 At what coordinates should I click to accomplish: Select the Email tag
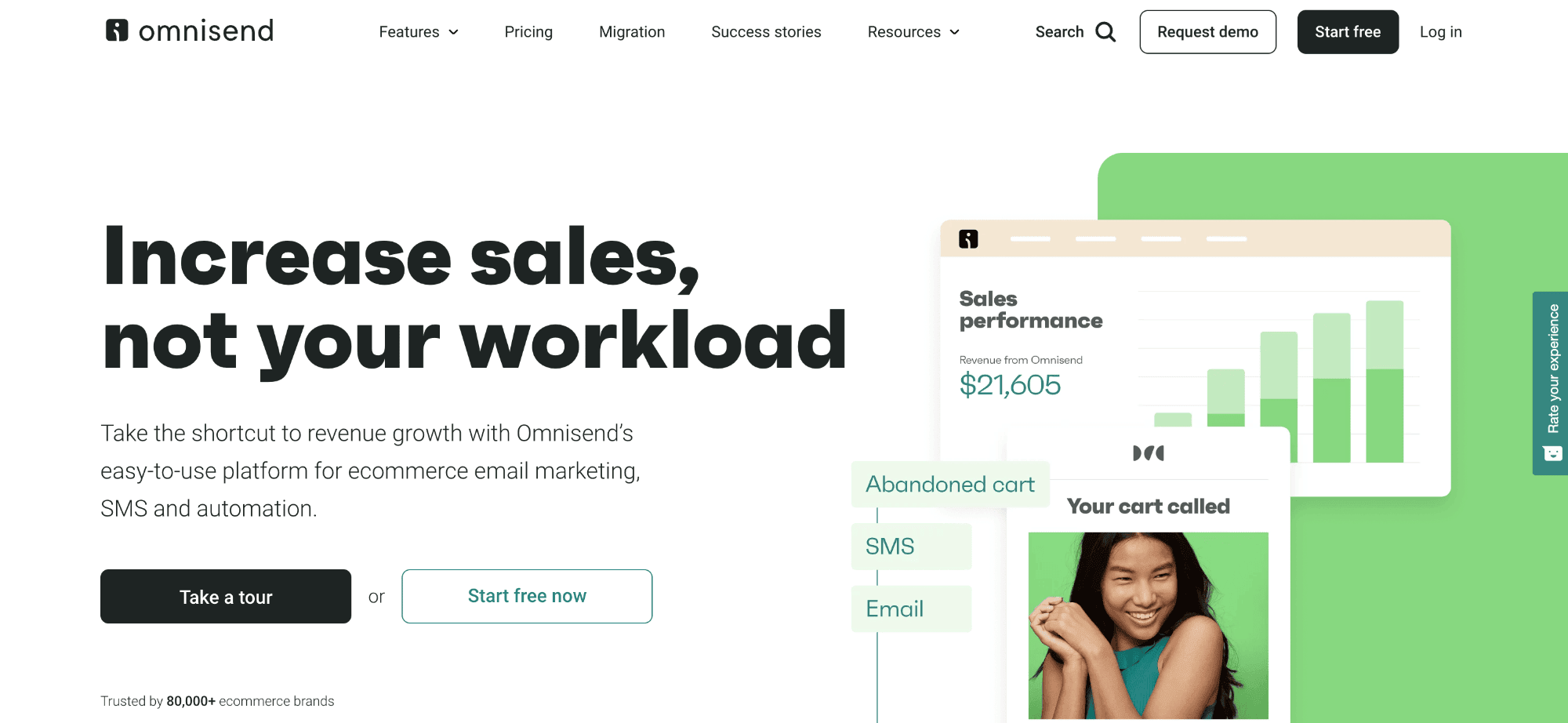tap(911, 609)
